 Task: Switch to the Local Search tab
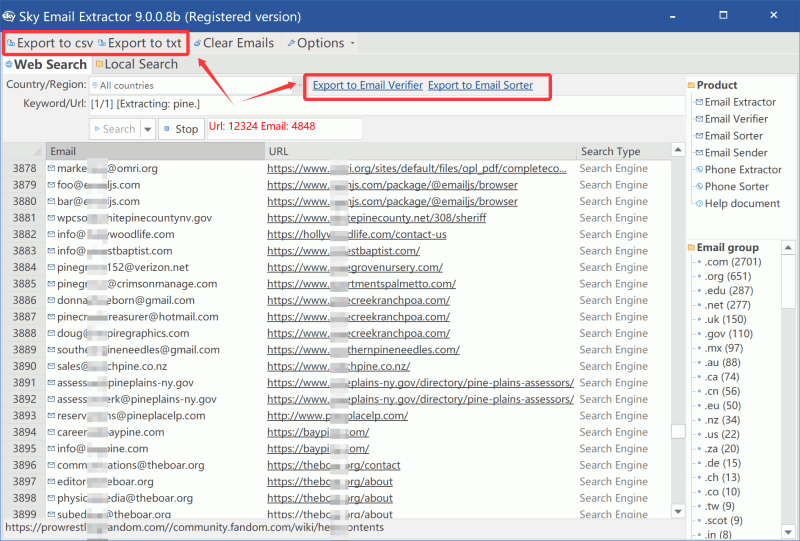pos(137,64)
